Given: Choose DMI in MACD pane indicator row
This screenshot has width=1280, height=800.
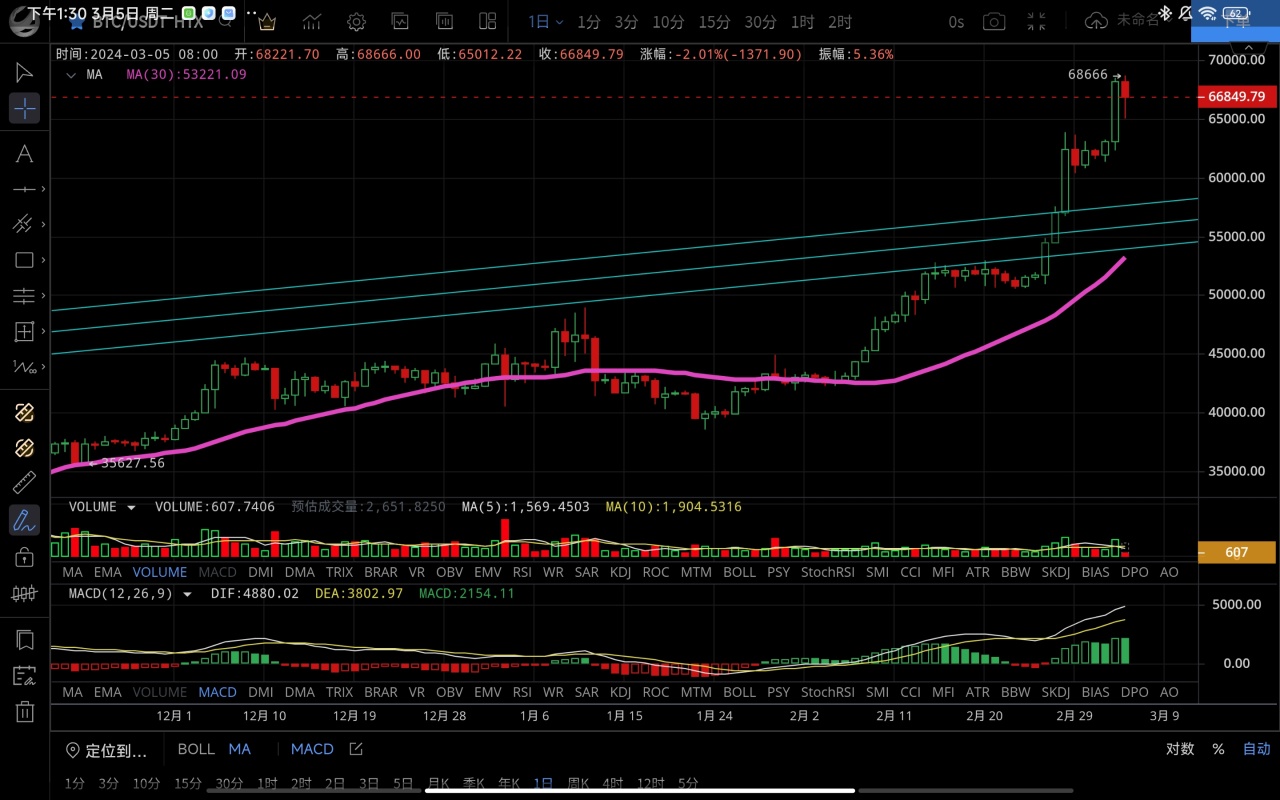Looking at the screenshot, I should pos(260,692).
